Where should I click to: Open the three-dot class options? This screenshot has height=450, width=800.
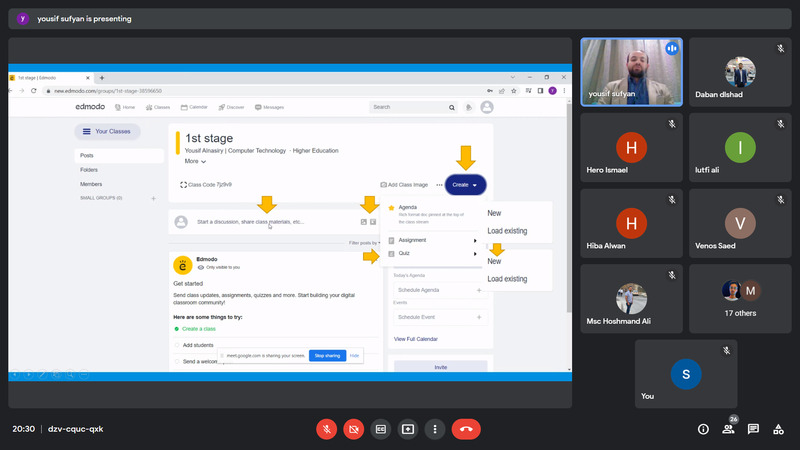pyautogui.click(x=439, y=185)
